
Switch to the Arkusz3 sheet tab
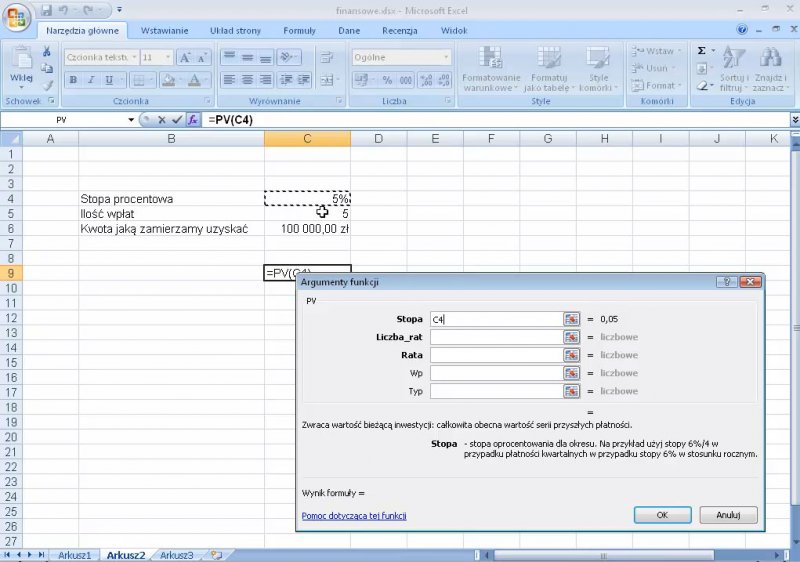coord(177,554)
